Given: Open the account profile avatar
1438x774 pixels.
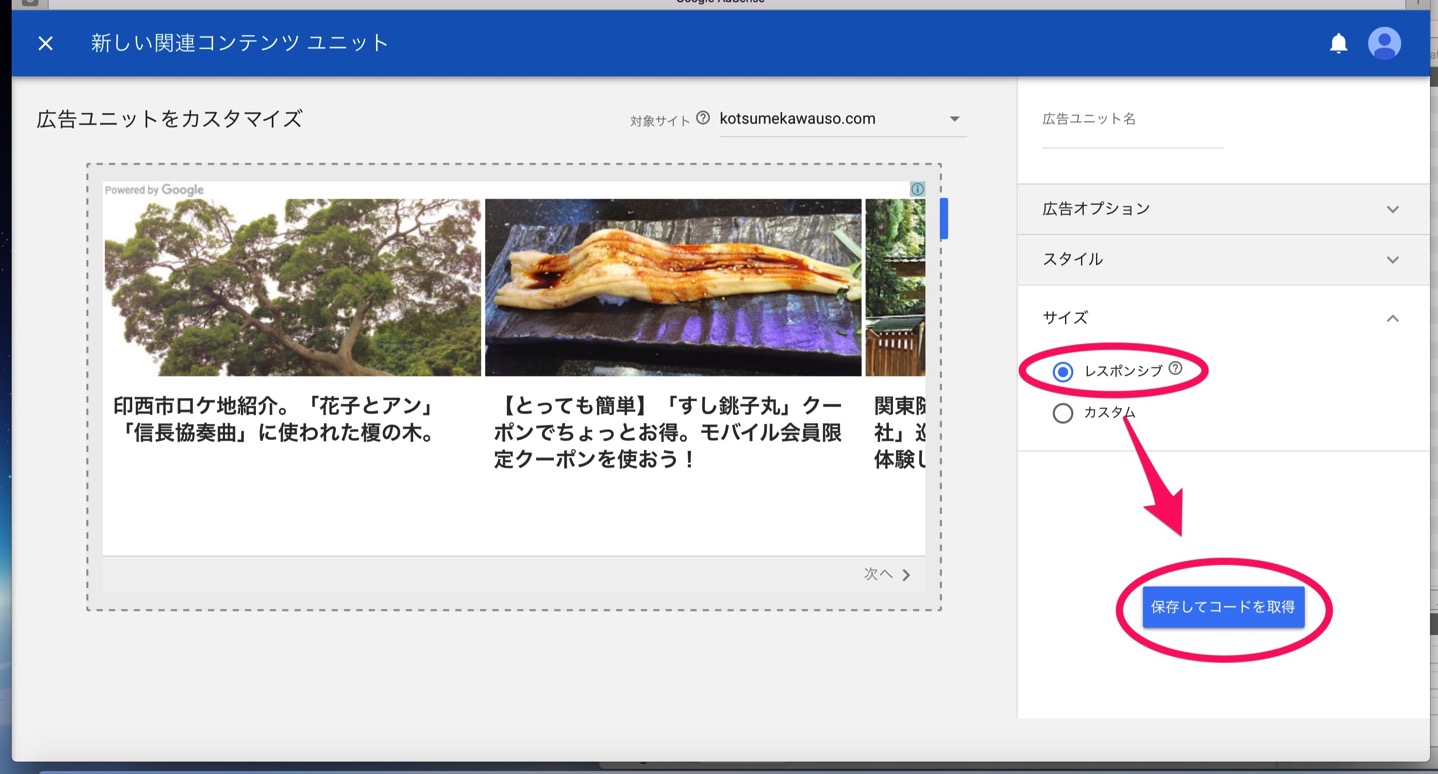Looking at the screenshot, I should [1384, 43].
